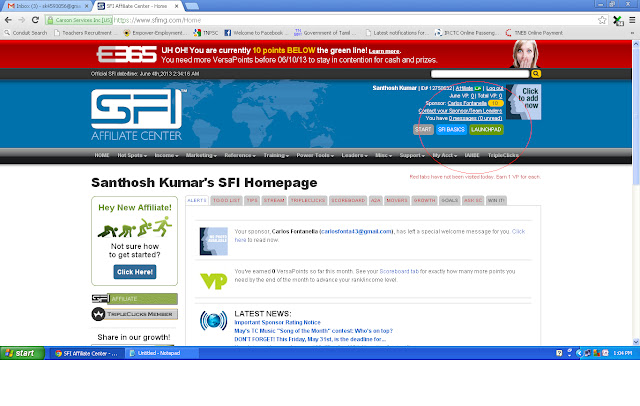
Task: Open the Important Sponsor Rating Notice news link
Action: coord(277,322)
